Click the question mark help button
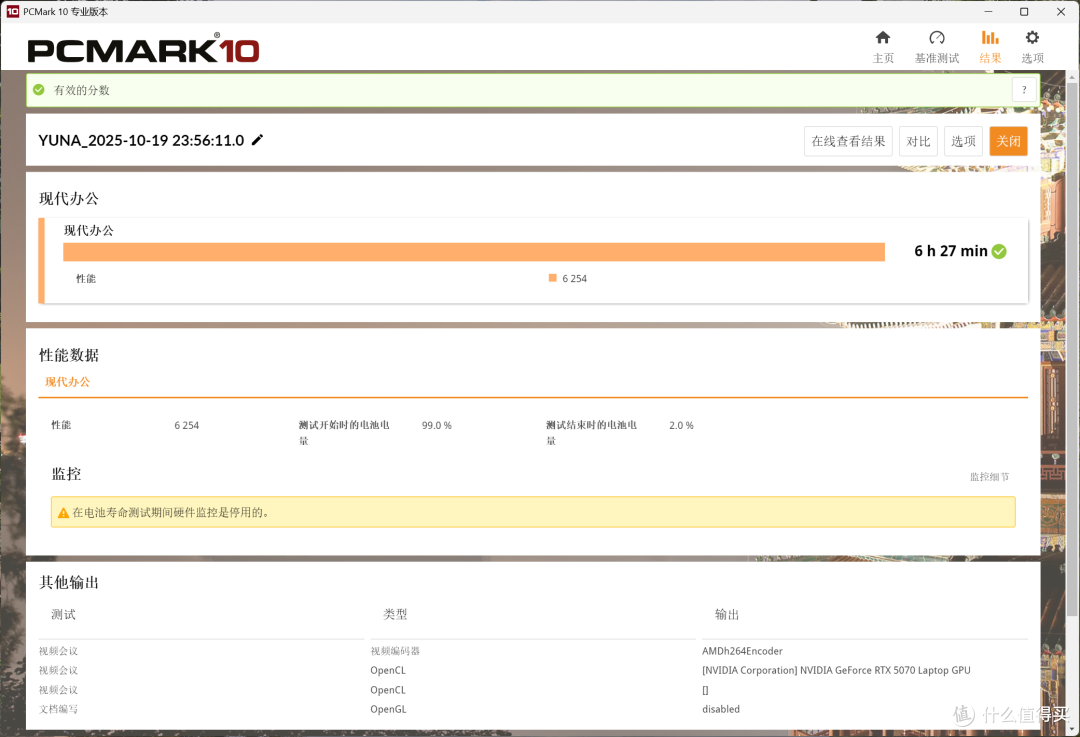Screen dimensions: 1080x737 [1024, 90]
